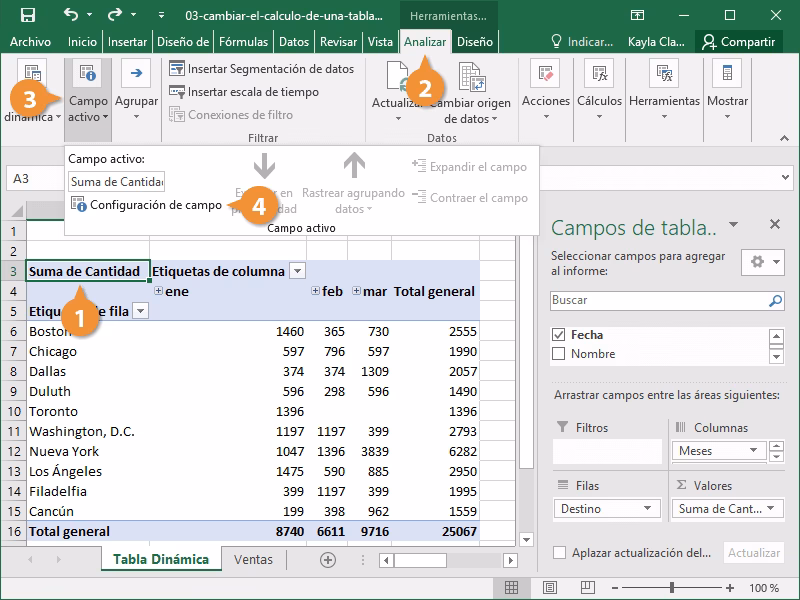Screen dimensions: 800x600
Task: Open the Fórmulas ribbon tab
Action: (x=243, y=42)
